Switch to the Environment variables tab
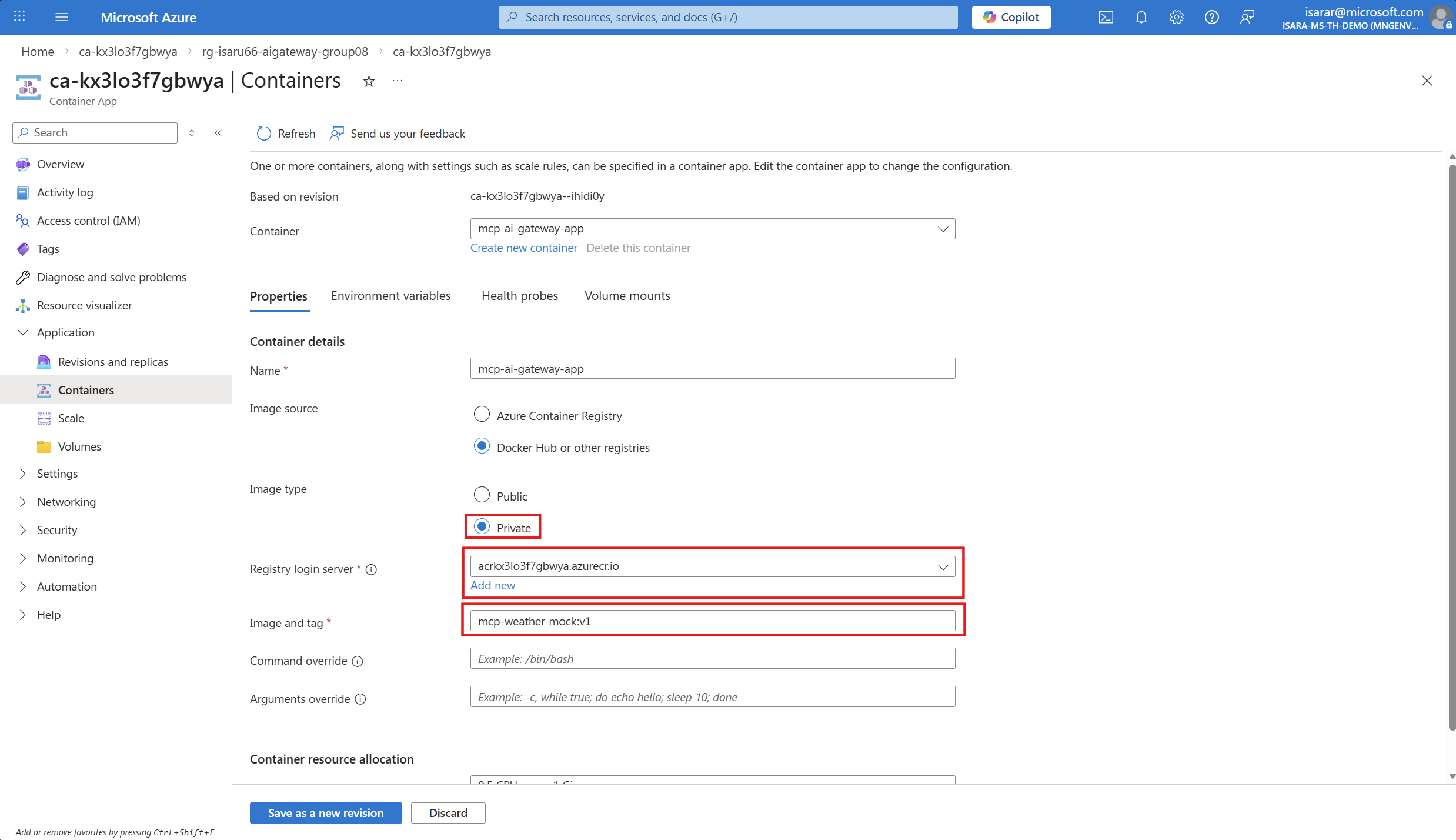1456x840 pixels. (391, 296)
